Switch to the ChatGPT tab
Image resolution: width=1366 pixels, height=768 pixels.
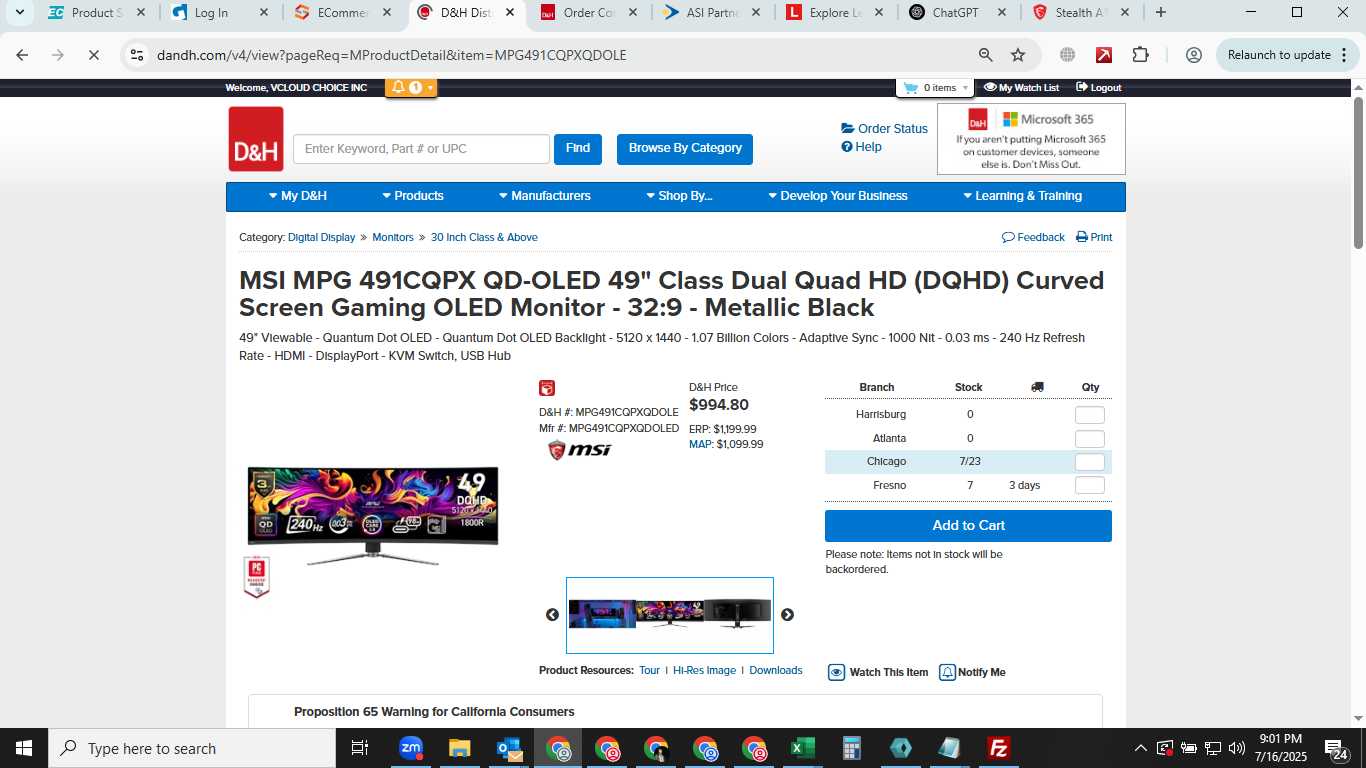pos(958,13)
